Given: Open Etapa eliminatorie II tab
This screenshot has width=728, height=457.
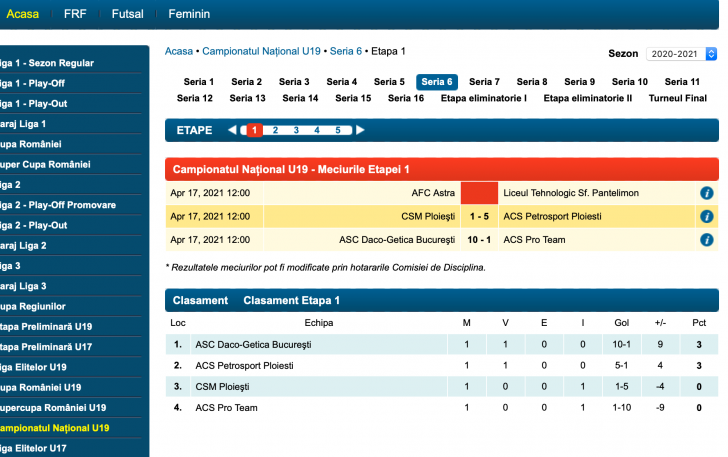Looking at the screenshot, I should (588, 98).
